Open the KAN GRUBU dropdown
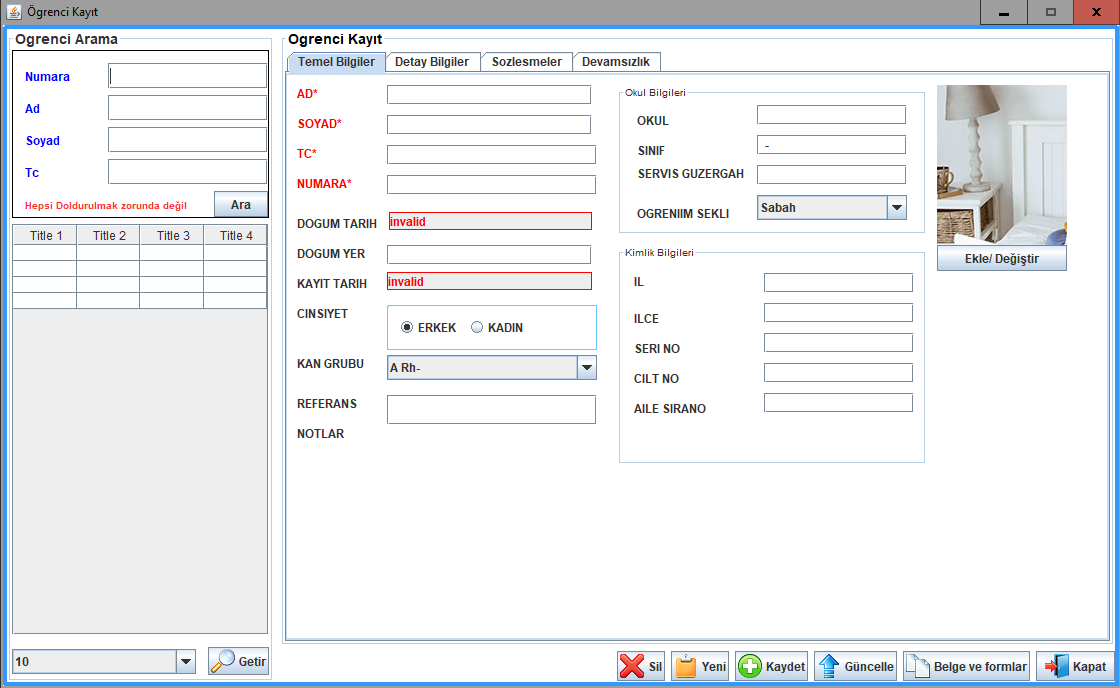 pos(587,367)
